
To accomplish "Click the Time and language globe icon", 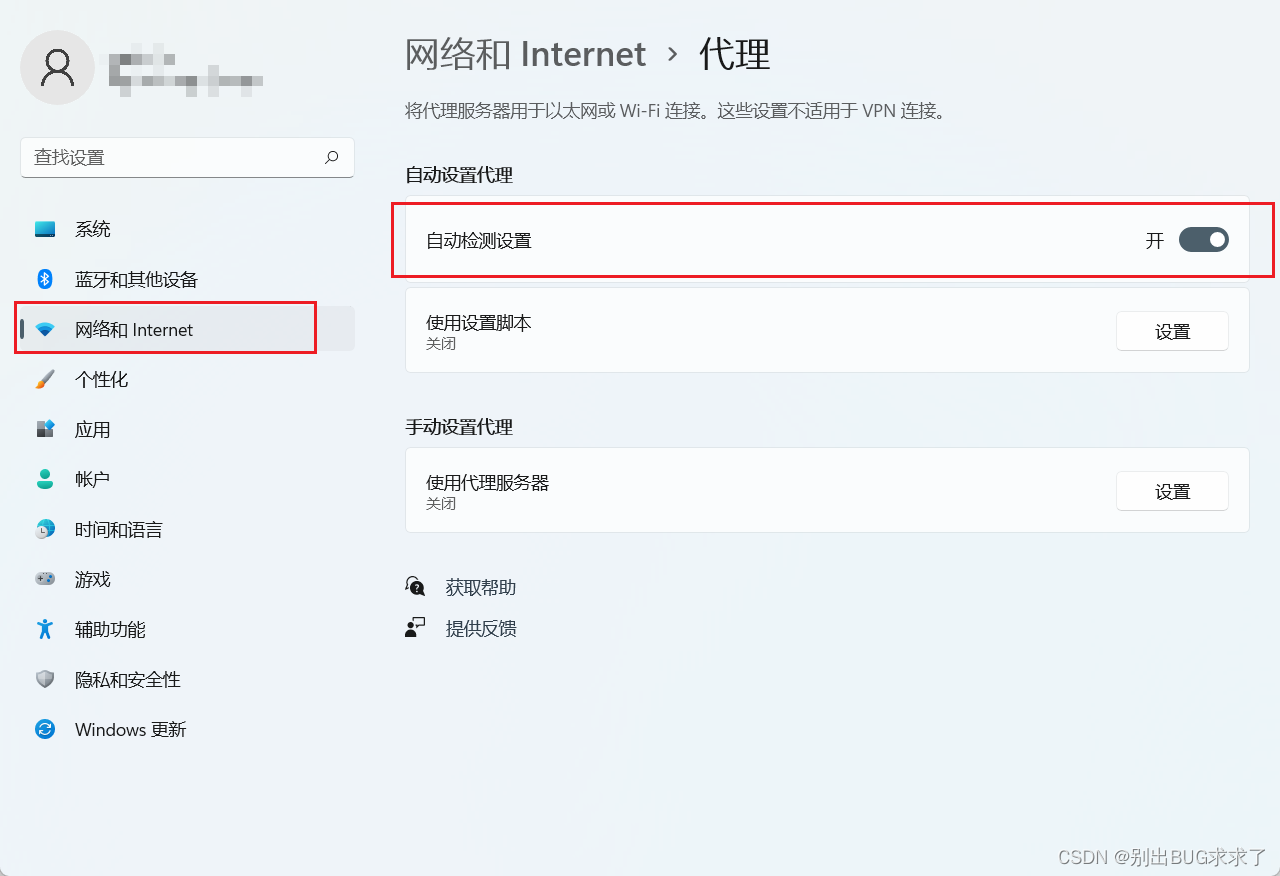I will coord(45,529).
